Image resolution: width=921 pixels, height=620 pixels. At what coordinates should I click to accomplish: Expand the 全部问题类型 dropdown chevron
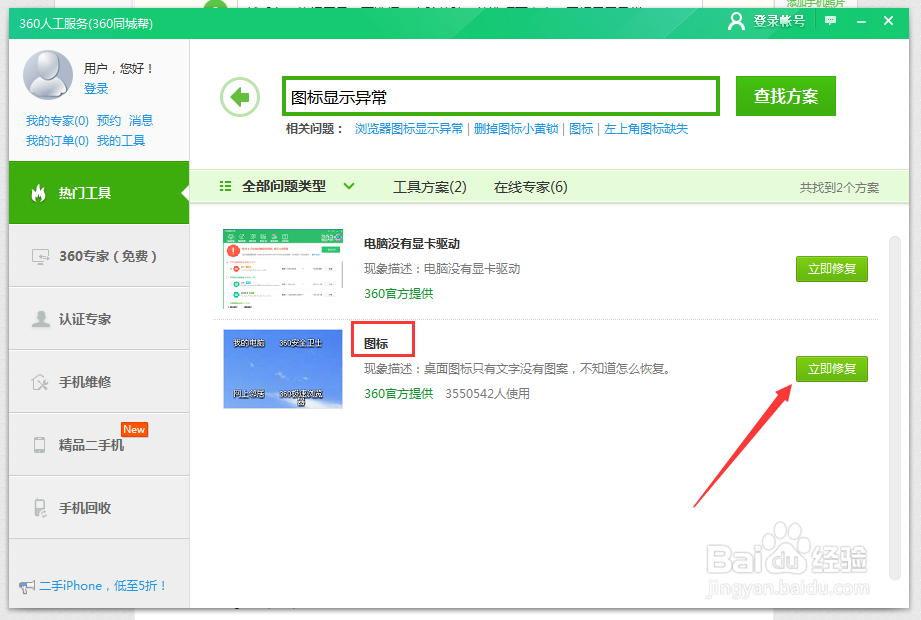[349, 186]
